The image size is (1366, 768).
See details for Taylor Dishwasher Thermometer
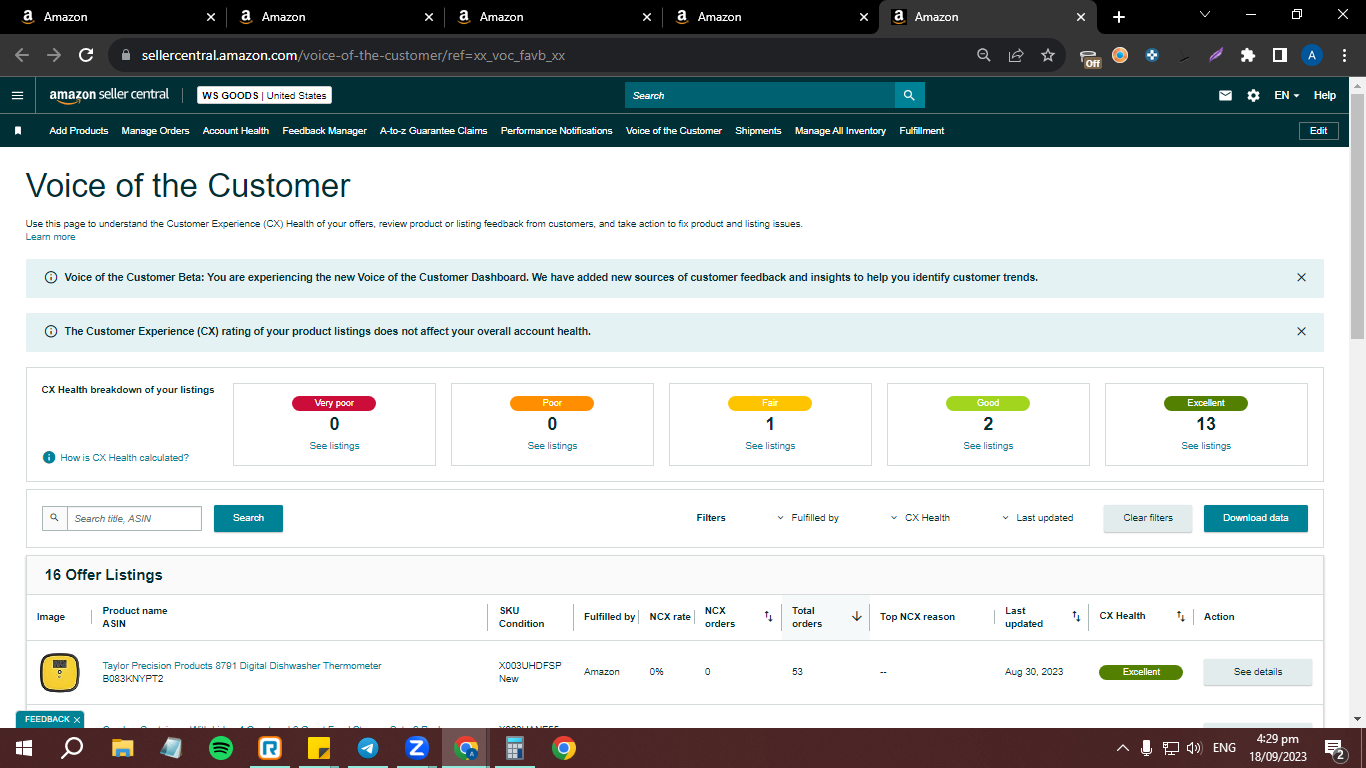pyautogui.click(x=1258, y=672)
